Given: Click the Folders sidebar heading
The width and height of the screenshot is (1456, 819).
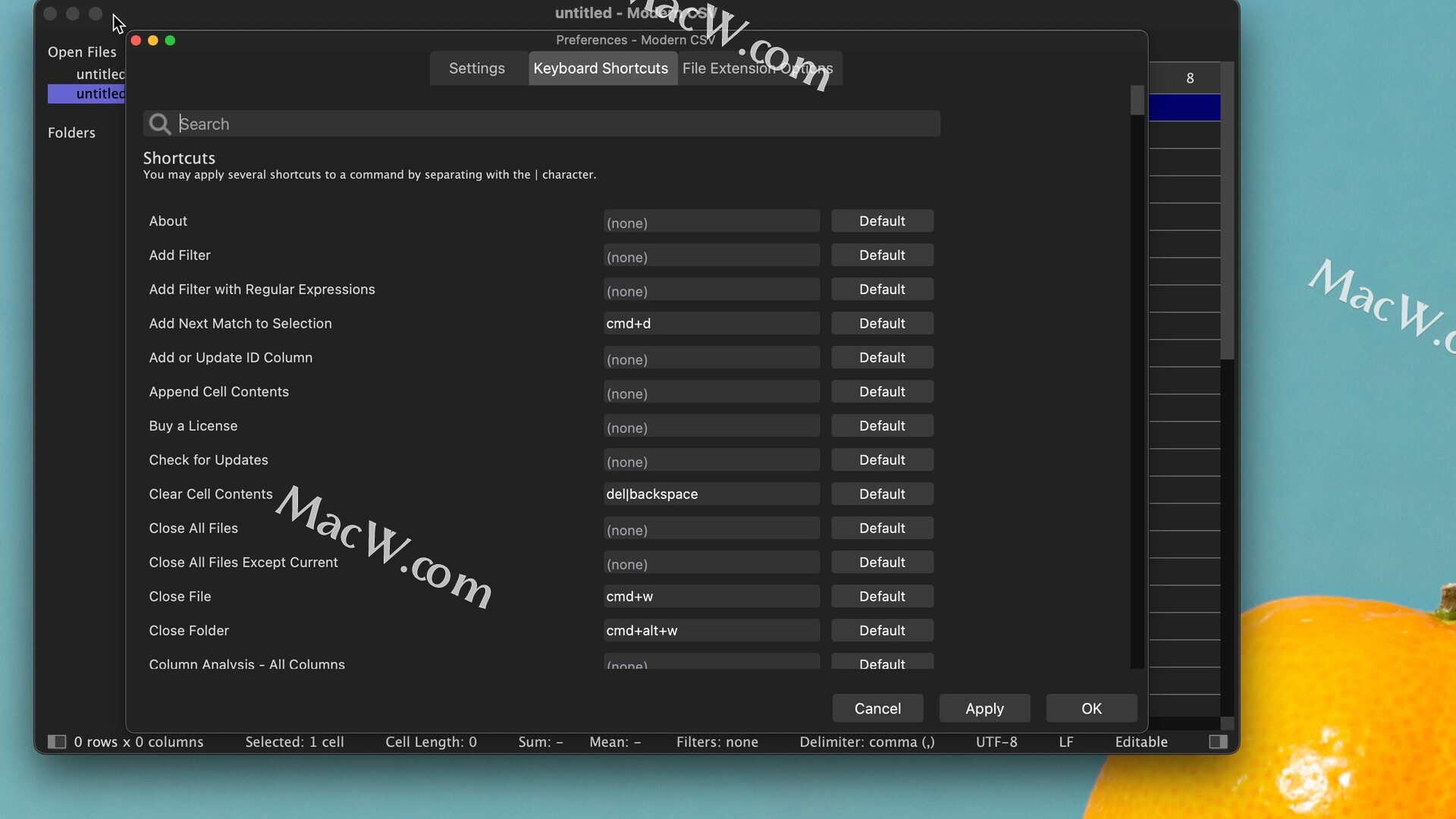Looking at the screenshot, I should click(71, 133).
